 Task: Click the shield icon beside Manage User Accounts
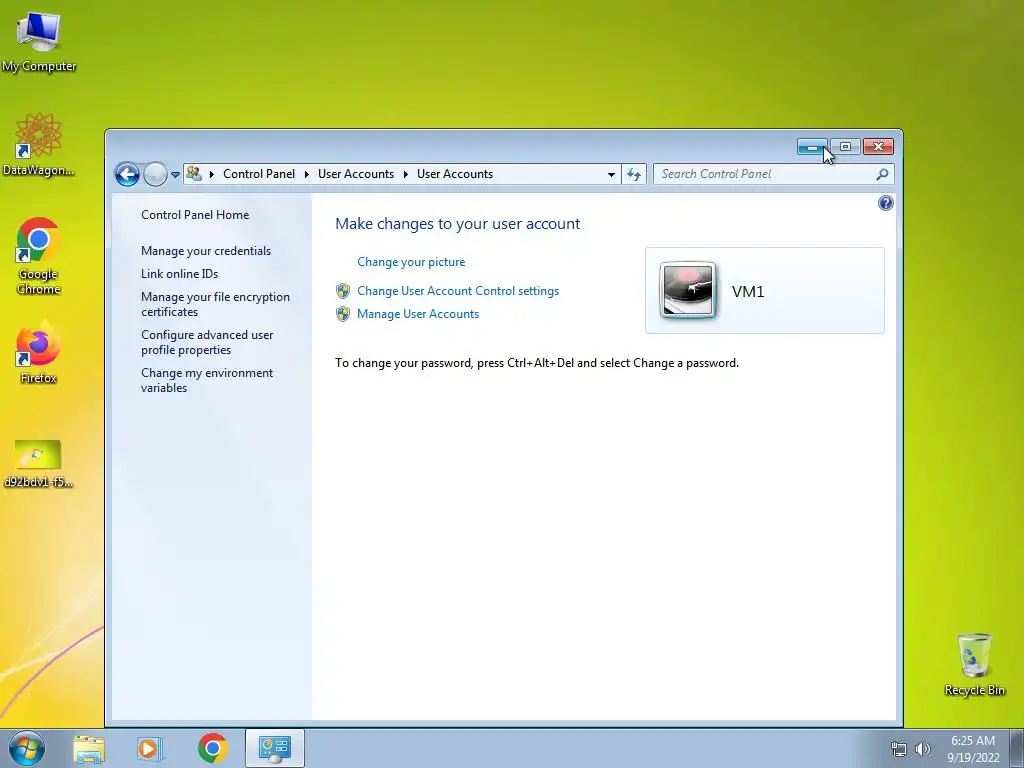[343, 314]
